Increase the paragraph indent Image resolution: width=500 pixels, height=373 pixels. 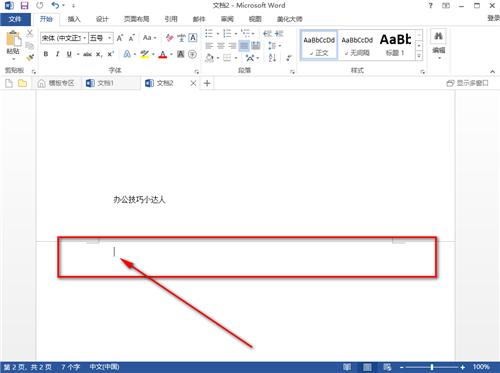point(279,33)
